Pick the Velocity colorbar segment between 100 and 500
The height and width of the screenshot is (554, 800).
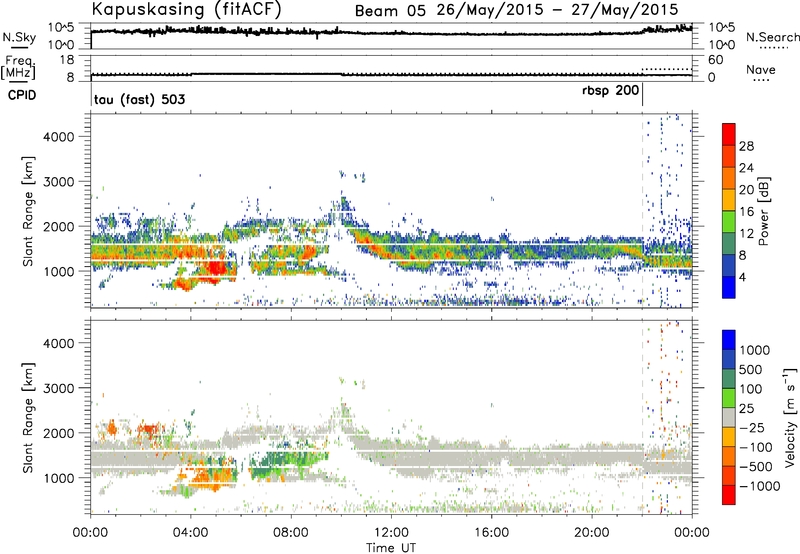coord(729,379)
